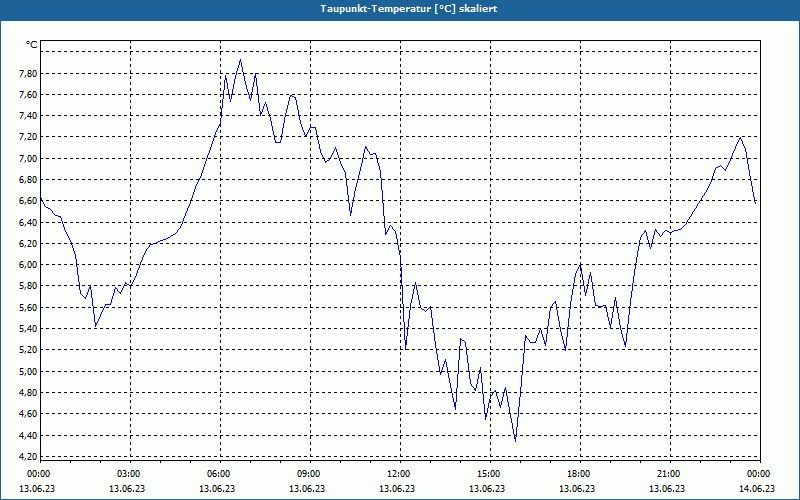Pick the 6,20 y-axis label
800x500 pixels.
tap(28, 244)
